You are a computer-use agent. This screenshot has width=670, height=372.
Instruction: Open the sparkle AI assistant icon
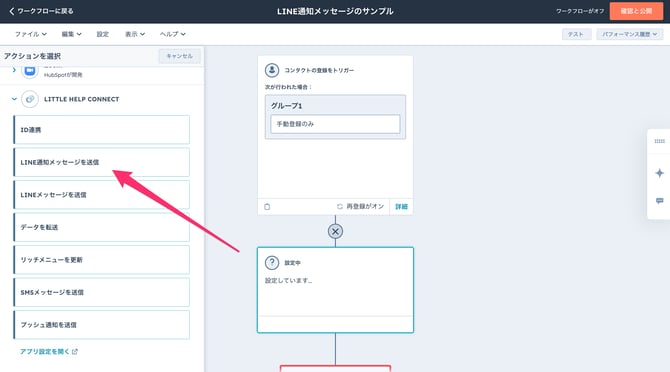point(659,173)
